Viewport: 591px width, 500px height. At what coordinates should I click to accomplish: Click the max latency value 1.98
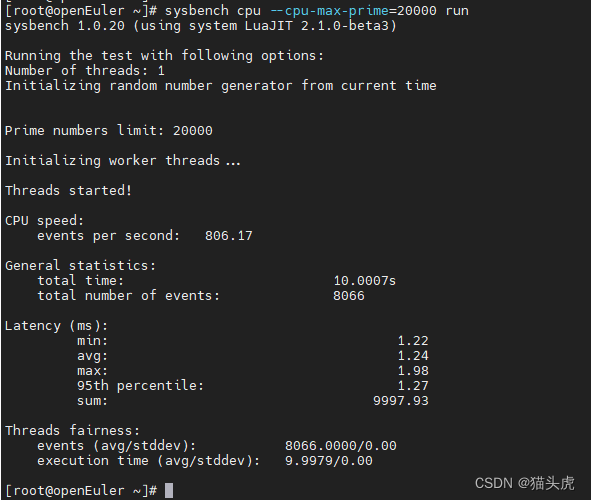coord(413,371)
